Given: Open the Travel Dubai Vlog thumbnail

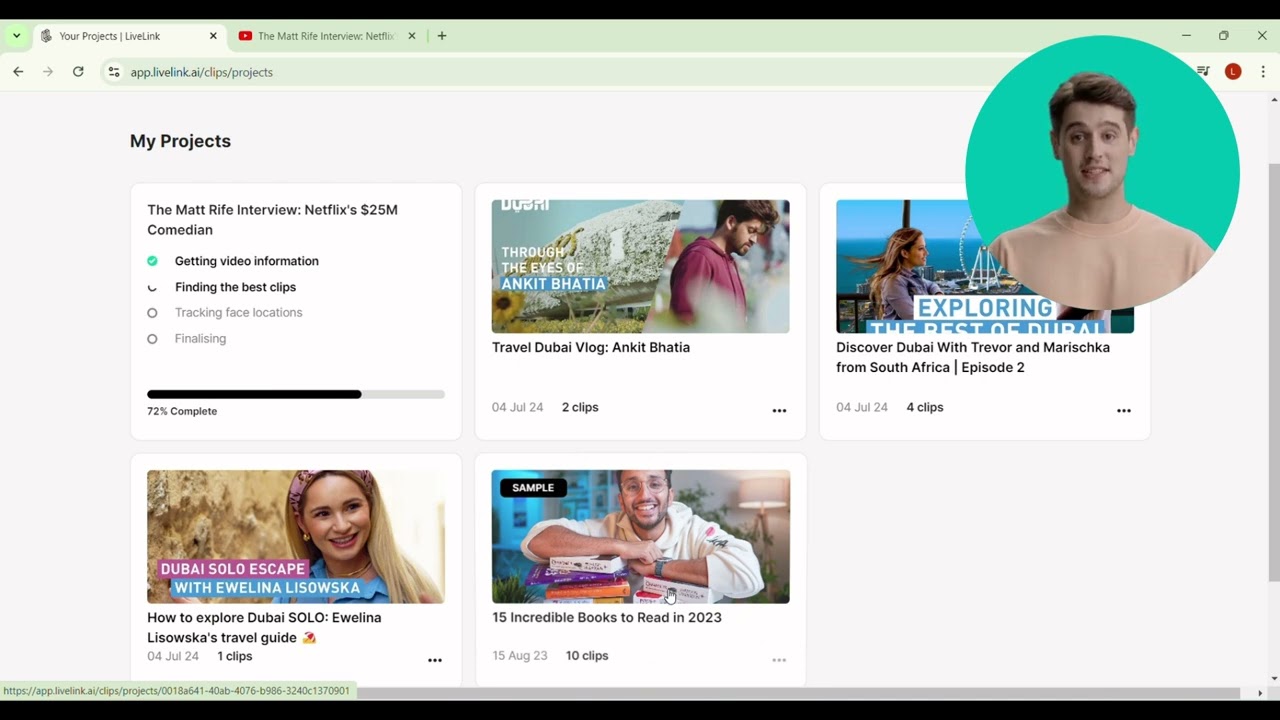Looking at the screenshot, I should coord(640,266).
